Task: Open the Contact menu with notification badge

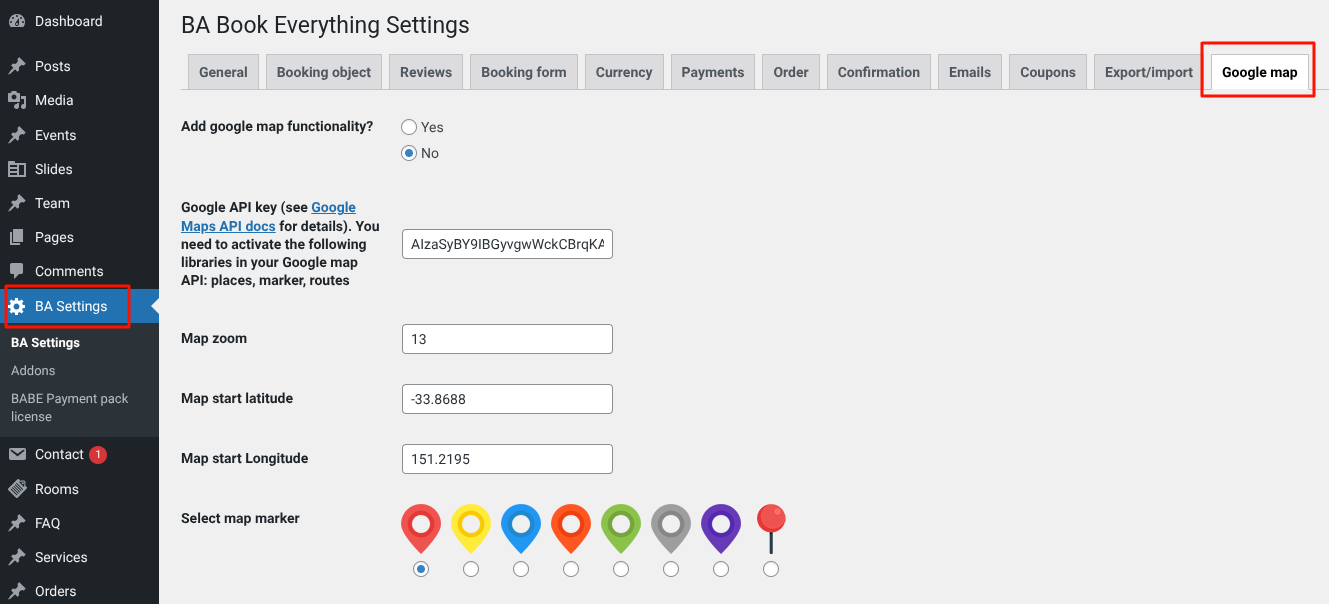Action: [x=59, y=454]
